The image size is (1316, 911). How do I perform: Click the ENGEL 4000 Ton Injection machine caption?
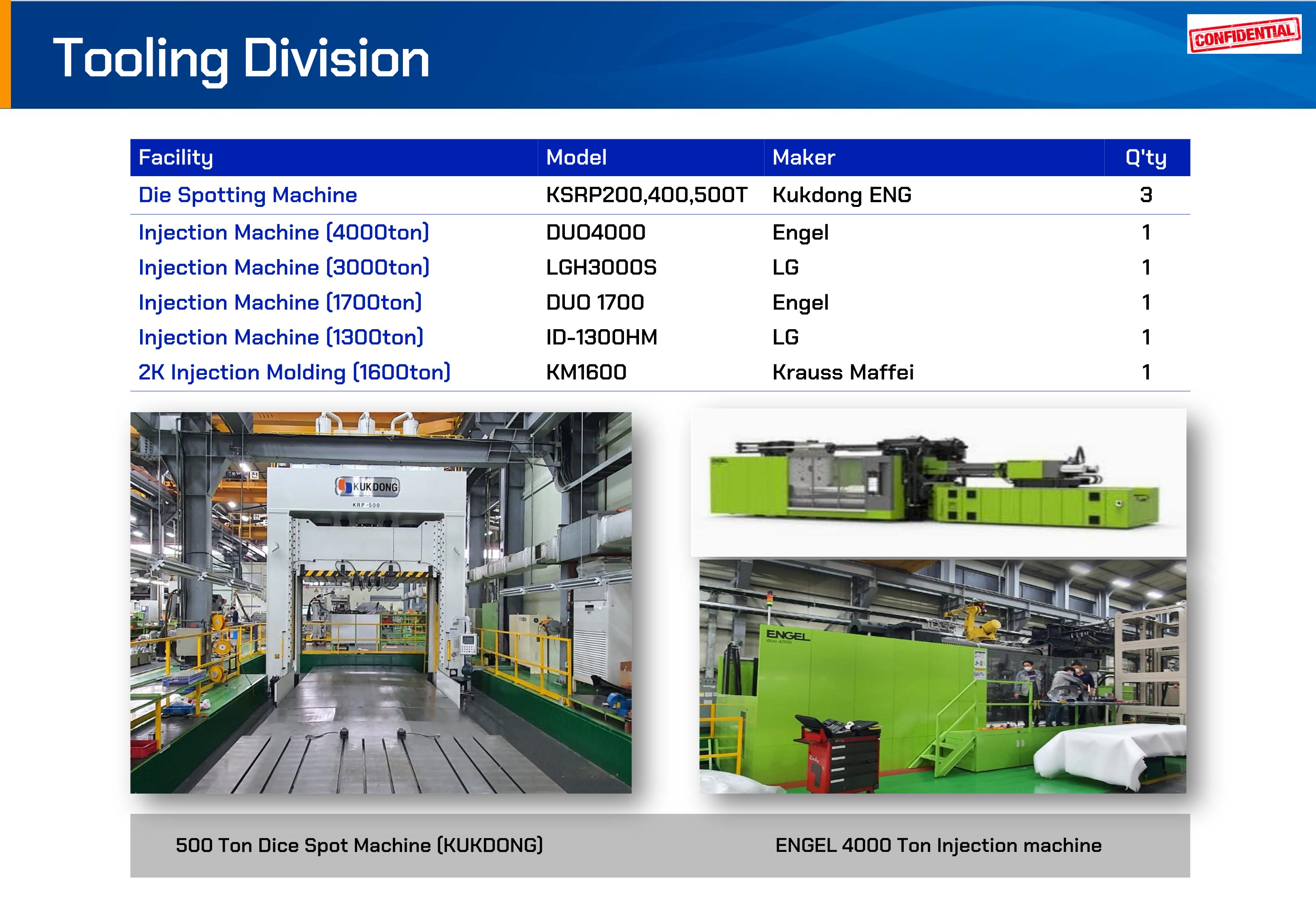[938, 845]
